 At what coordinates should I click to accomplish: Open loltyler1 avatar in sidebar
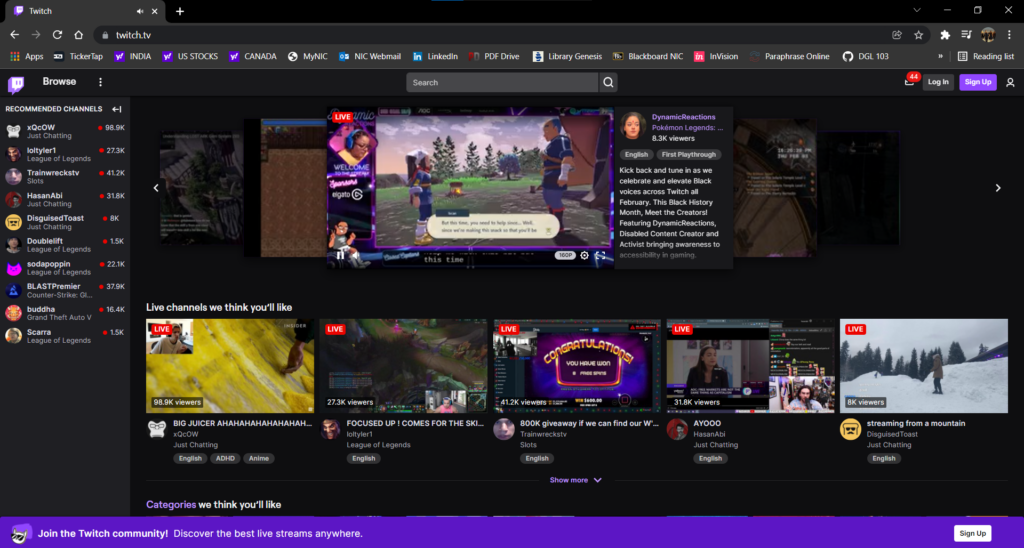(x=14, y=154)
